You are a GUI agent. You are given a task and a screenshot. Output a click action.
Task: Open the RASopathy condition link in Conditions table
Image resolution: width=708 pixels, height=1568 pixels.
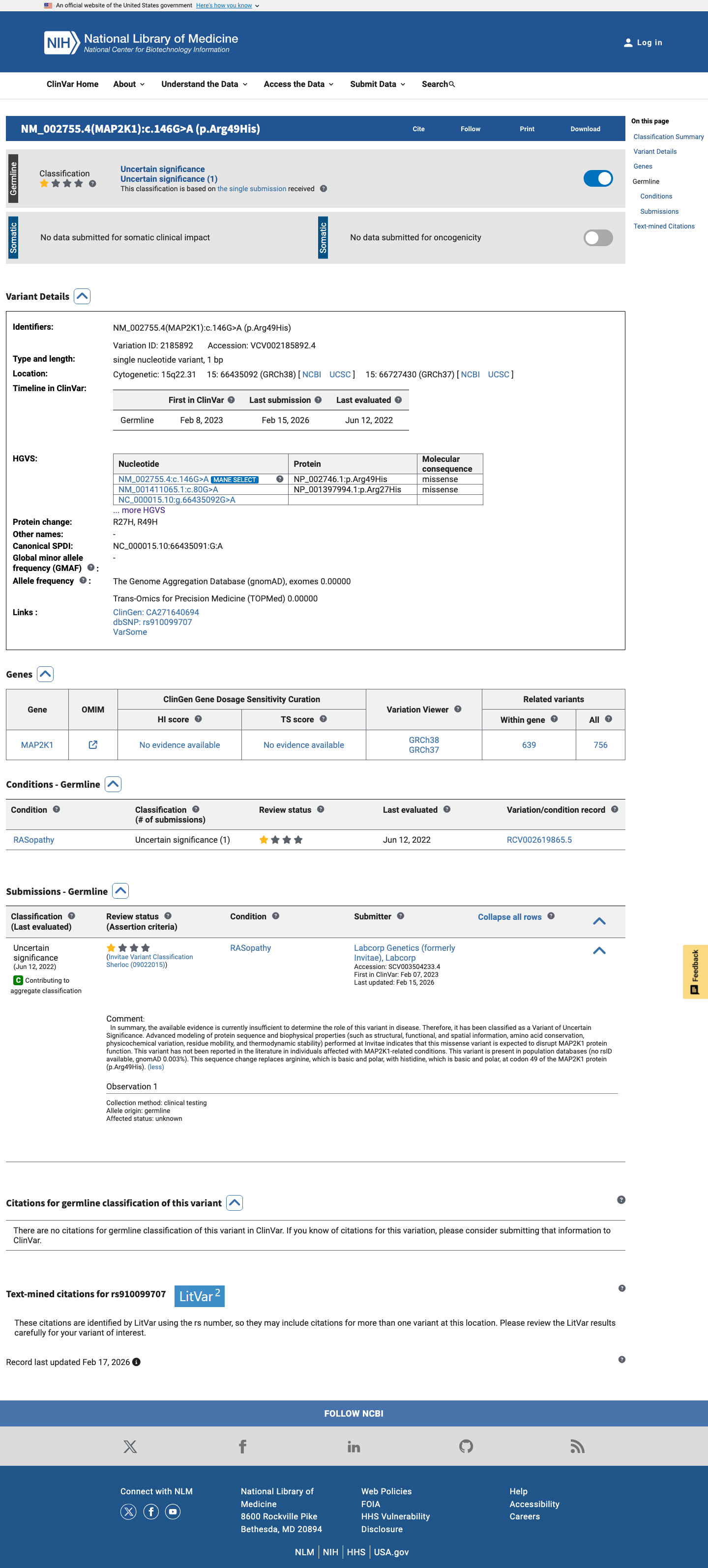pos(34,839)
